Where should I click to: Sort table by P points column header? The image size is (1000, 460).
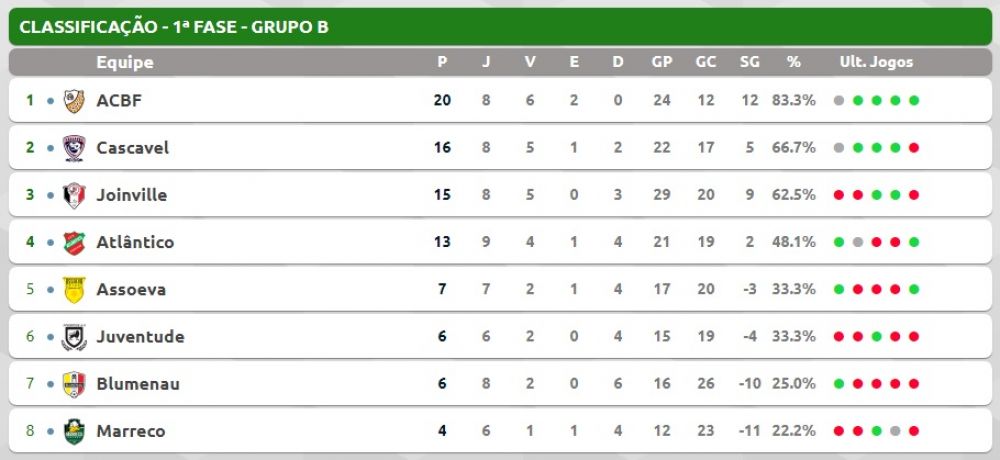click(x=442, y=63)
